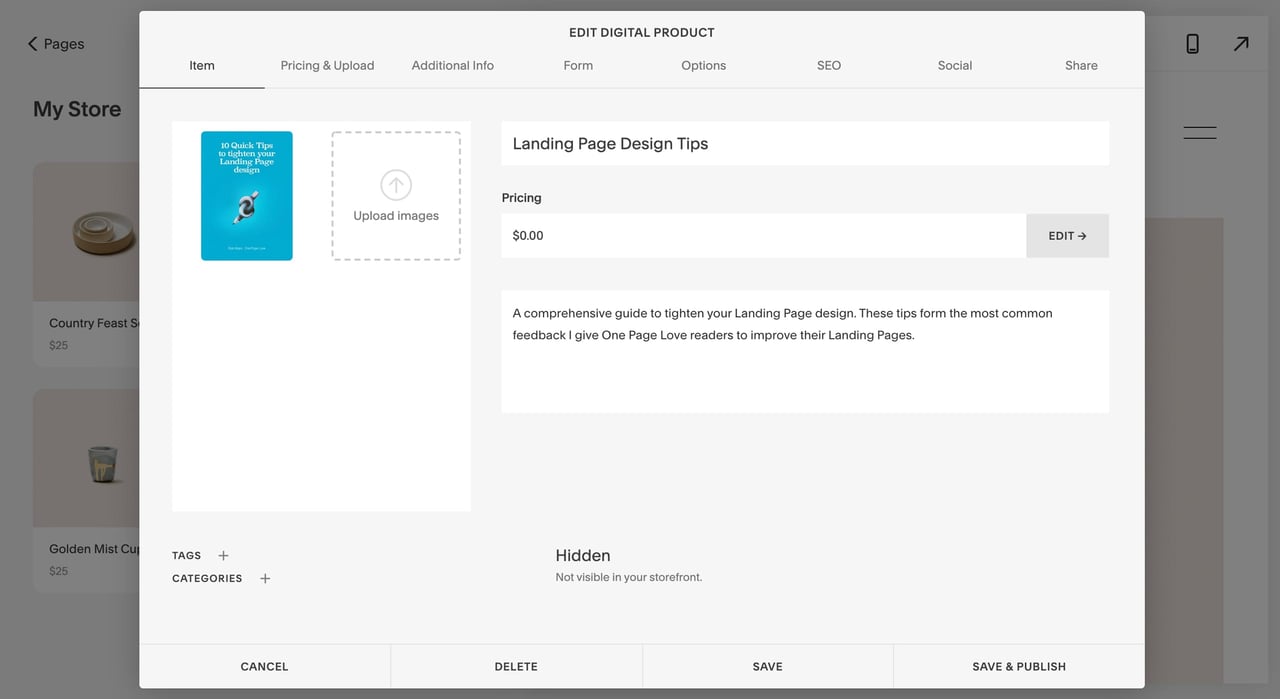The height and width of the screenshot is (699, 1280).
Task: Open the Social tab
Action: (954, 65)
